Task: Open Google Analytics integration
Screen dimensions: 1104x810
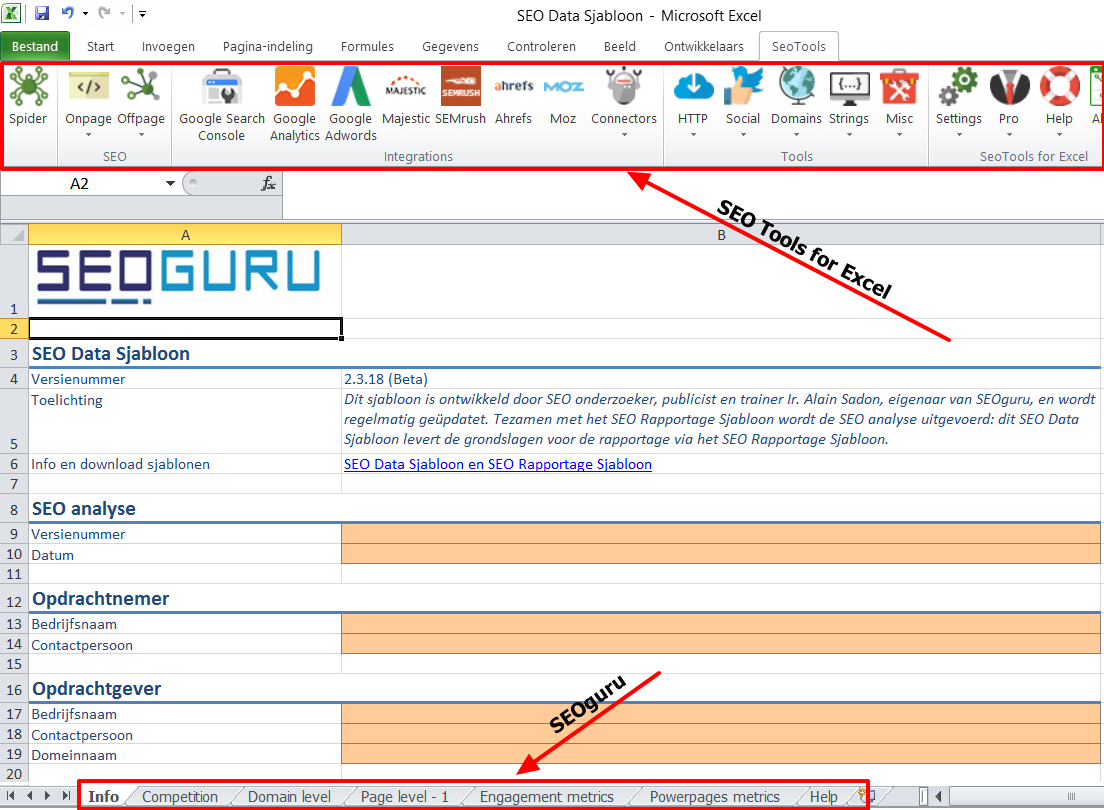Action: pos(294,104)
